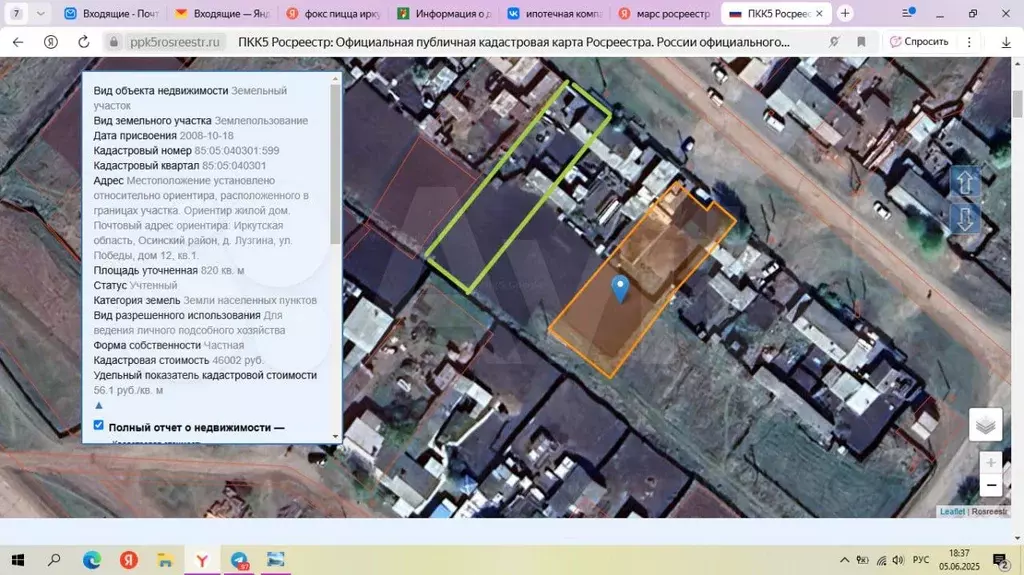The width and height of the screenshot is (1024, 575).
Task: Click Земли населенных пунктов category value
Action: (x=250, y=300)
